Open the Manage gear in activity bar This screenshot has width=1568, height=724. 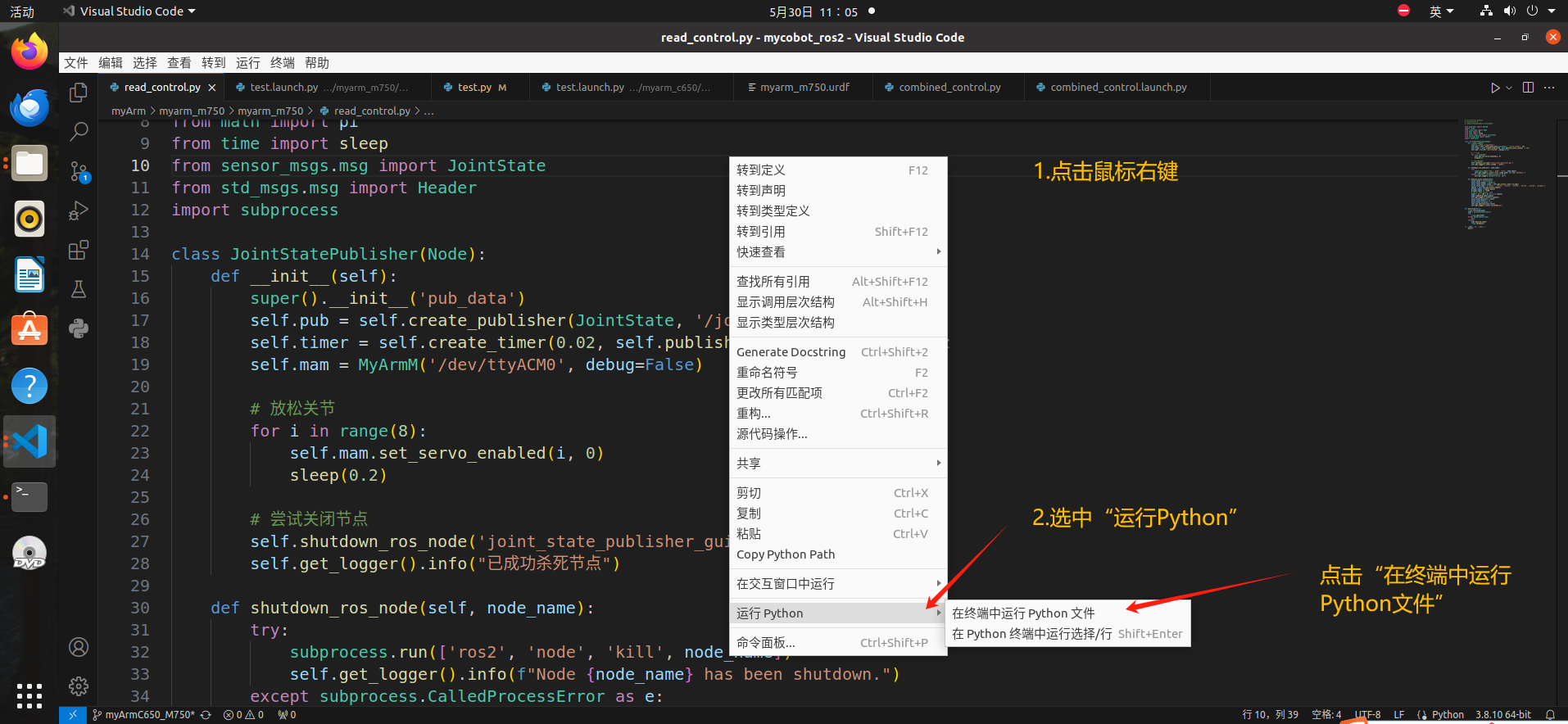point(79,686)
